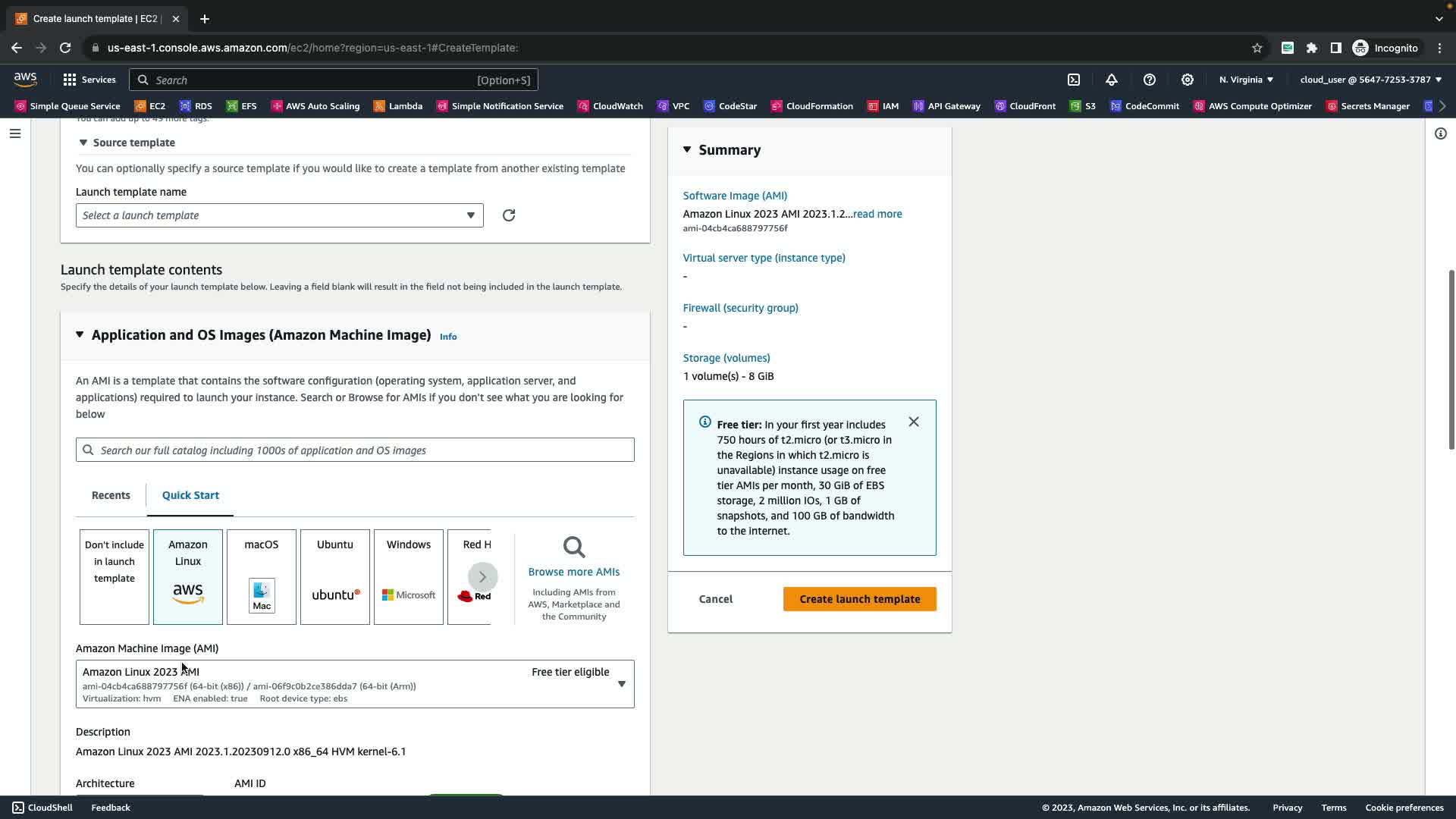1456x819 pixels.
Task: Click the Browse more AMIs magnifier icon
Action: click(x=574, y=547)
